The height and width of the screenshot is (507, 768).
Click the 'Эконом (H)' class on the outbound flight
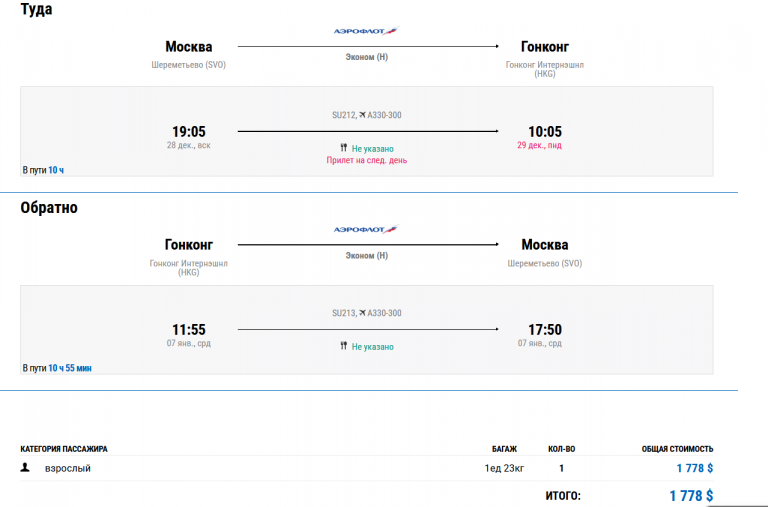coord(367,57)
